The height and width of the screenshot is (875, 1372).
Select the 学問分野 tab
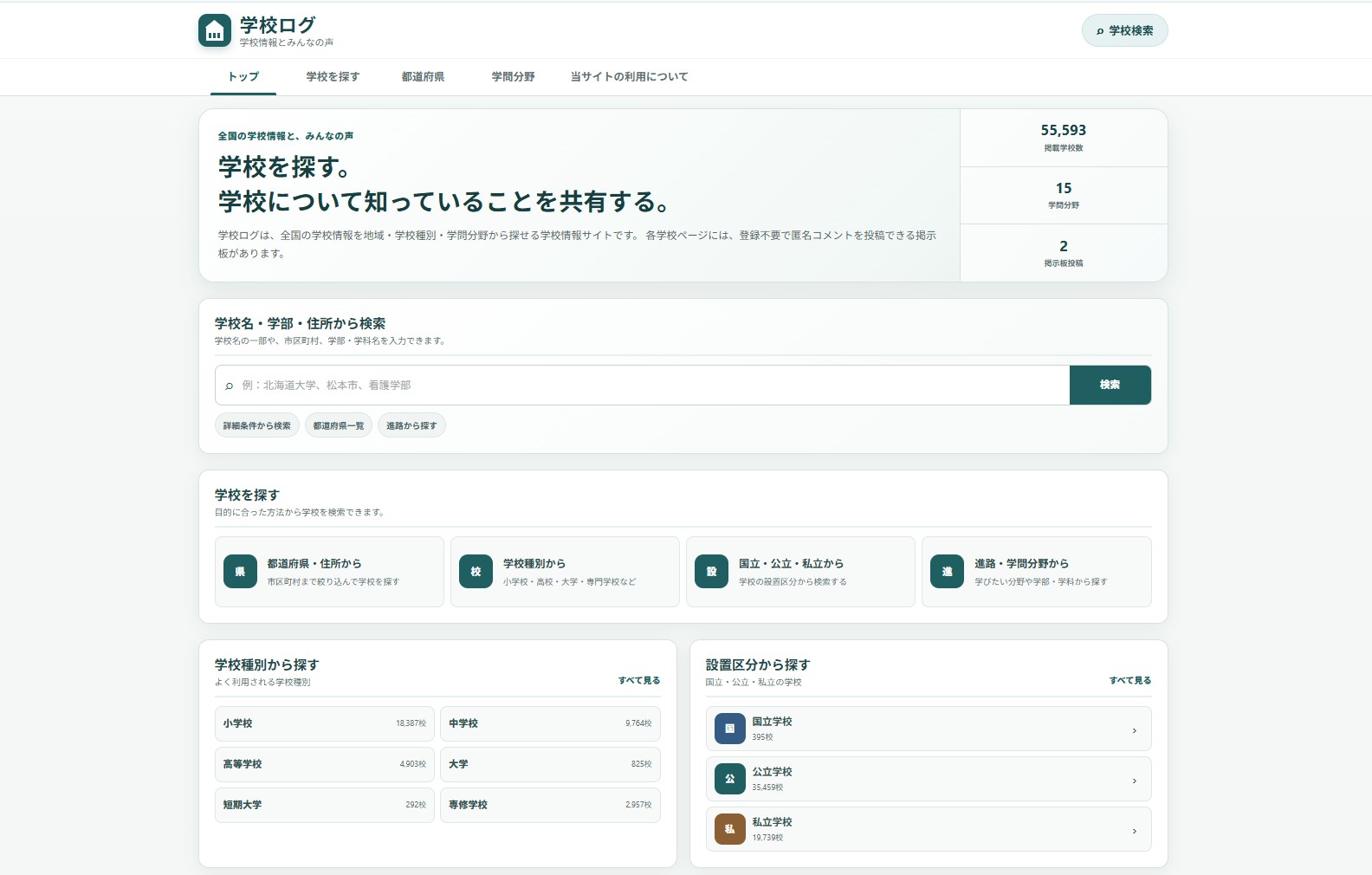point(513,77)
